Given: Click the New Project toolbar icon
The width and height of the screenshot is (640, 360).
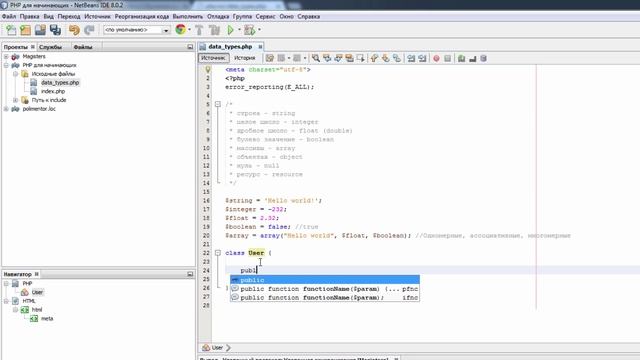Looking at the screenshot, I should coord(25,30).
